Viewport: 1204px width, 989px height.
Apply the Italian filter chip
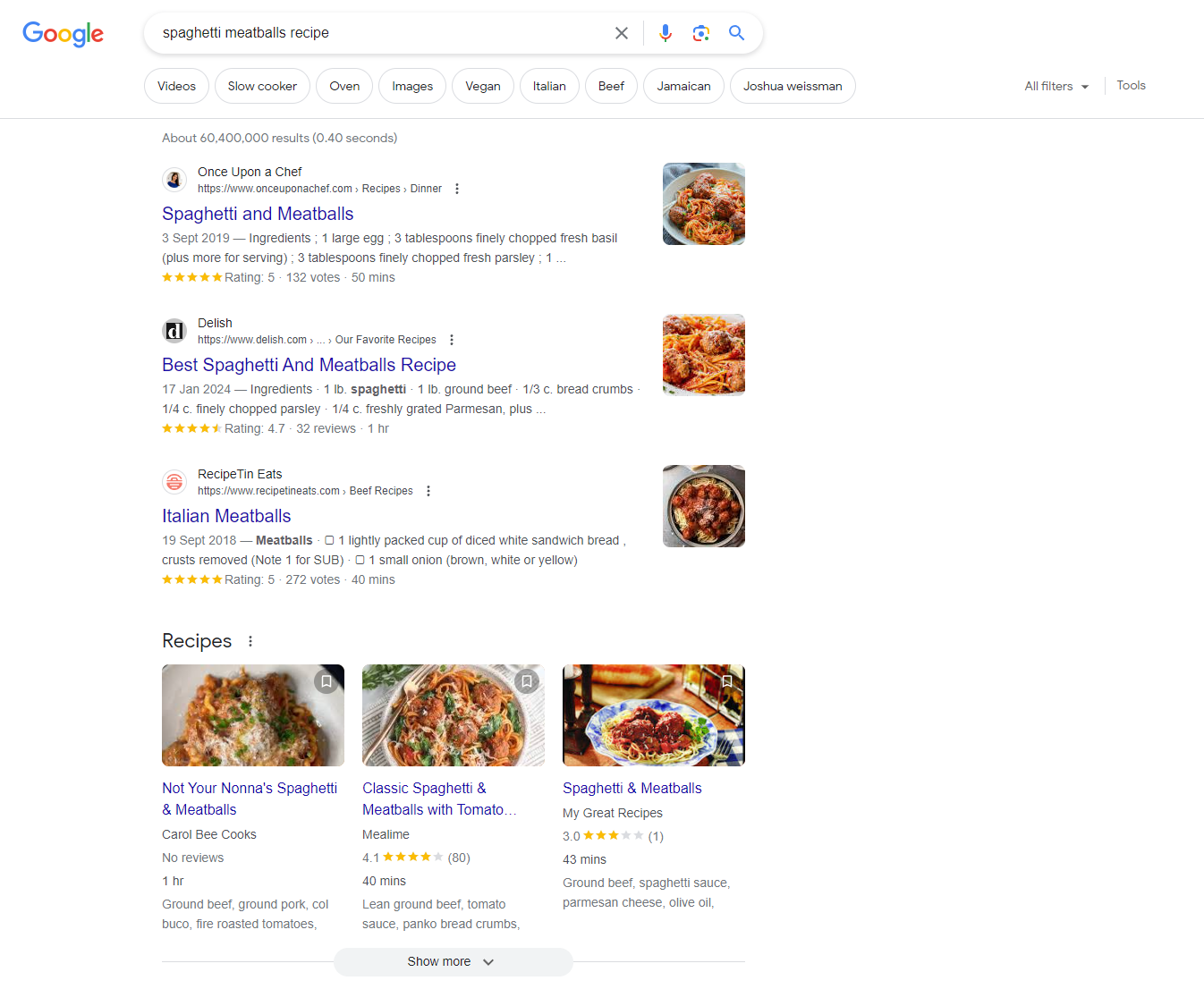549,86
